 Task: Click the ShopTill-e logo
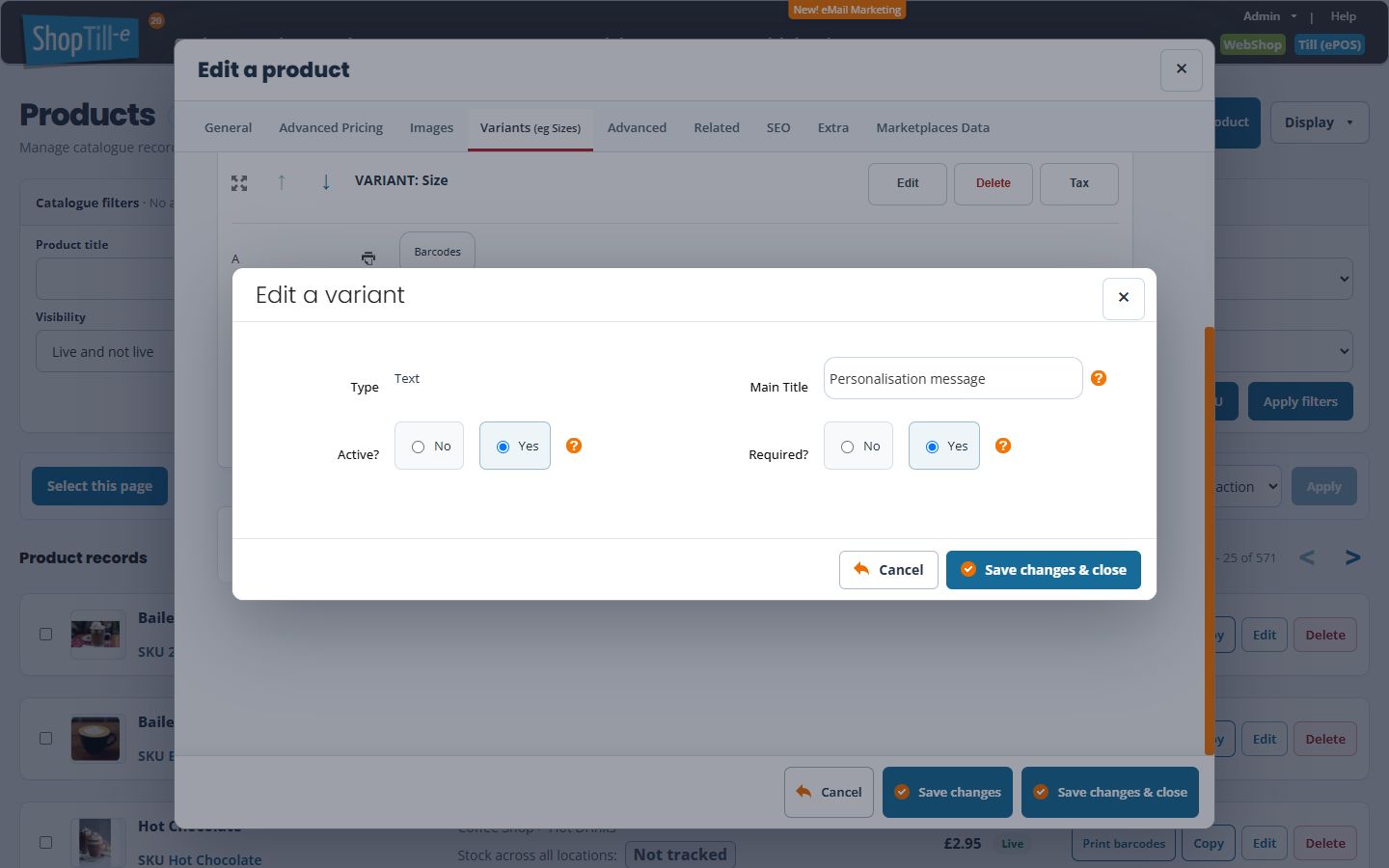[81, 40]
